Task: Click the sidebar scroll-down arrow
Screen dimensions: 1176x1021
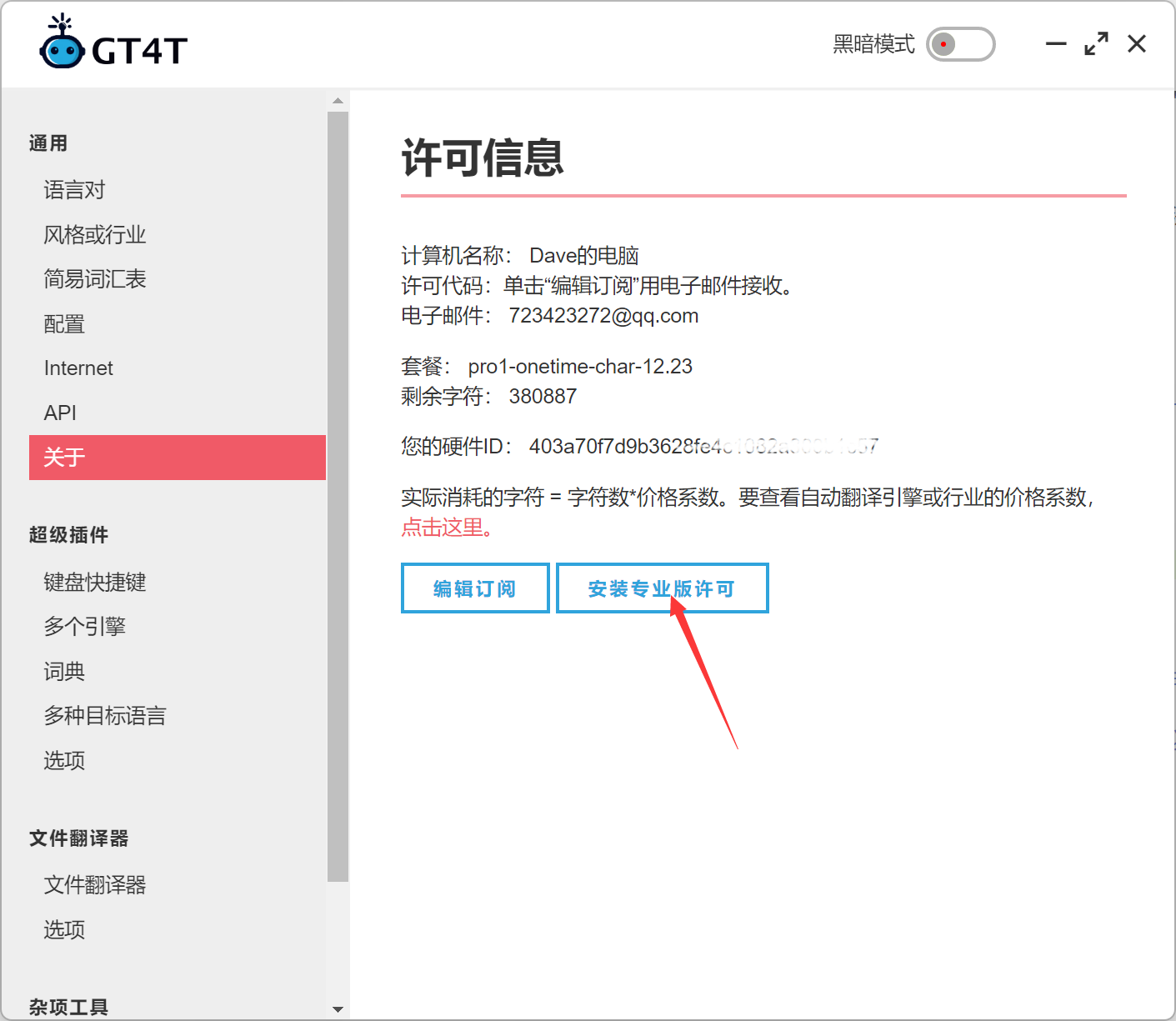Action: pos(338,1009)
